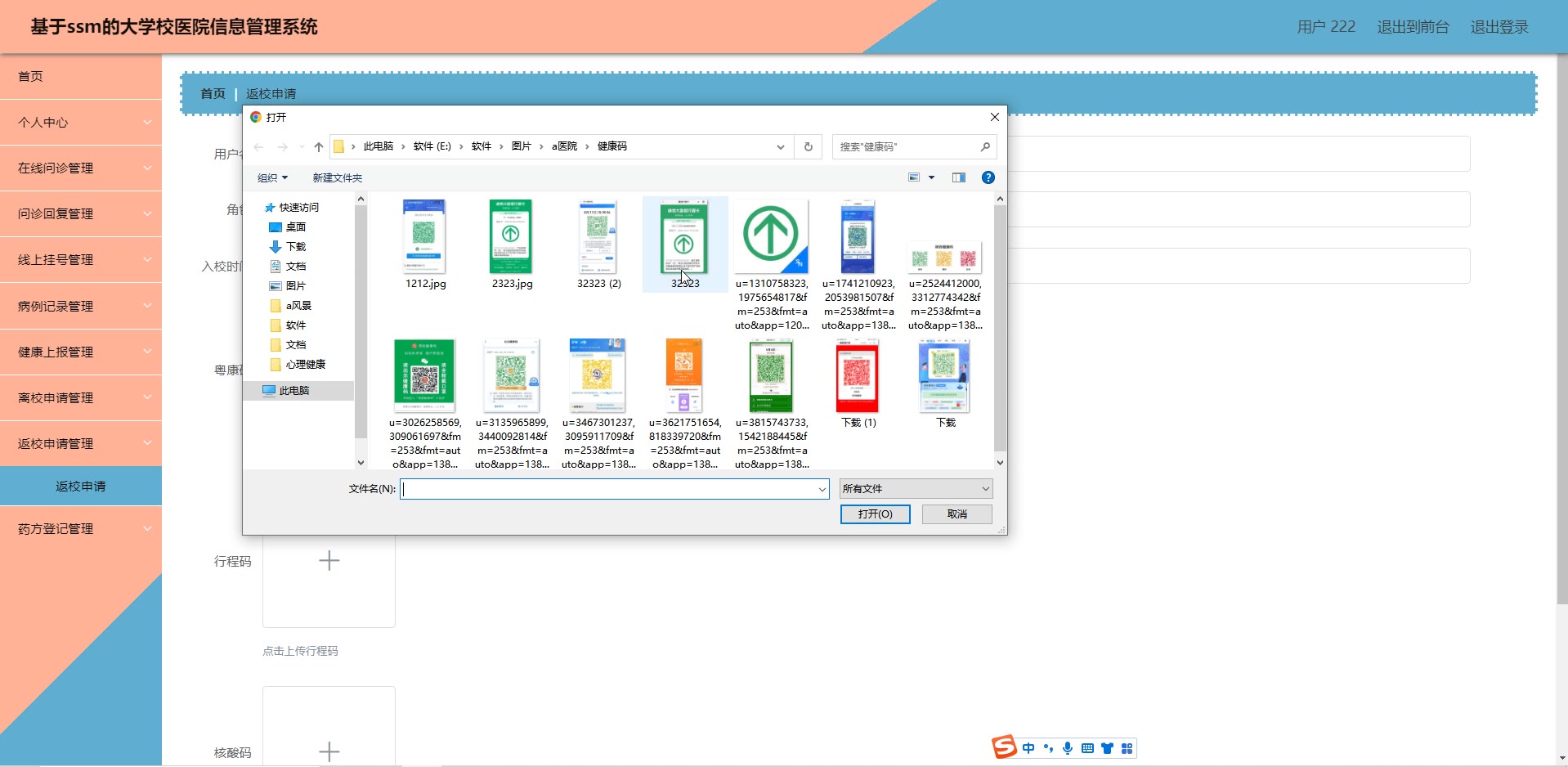This screenshot has width=1568, height=767.
Task: Click 退出到前台 in the header
Action: (x=1413, y=27)
